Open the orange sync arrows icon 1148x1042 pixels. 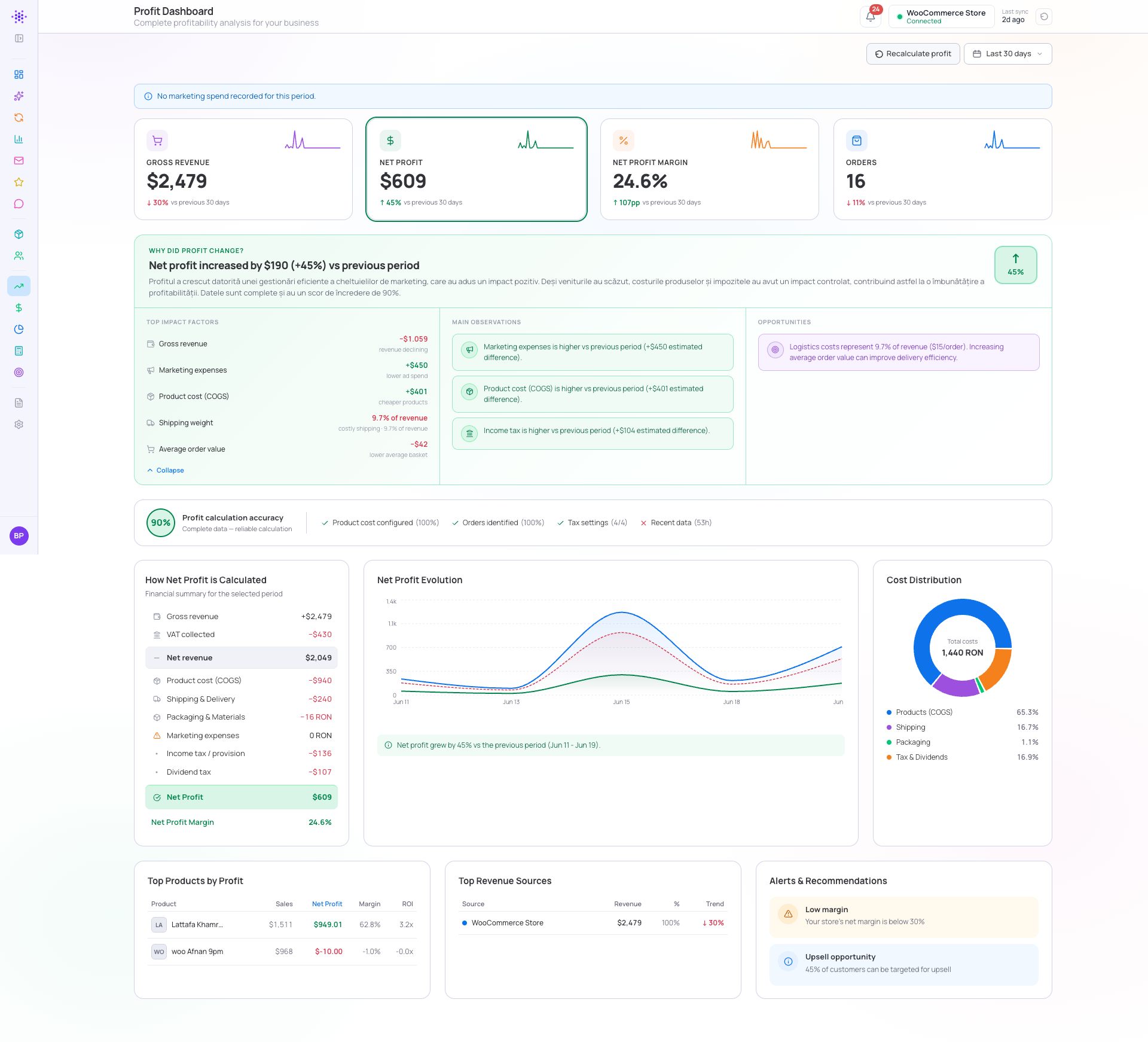19,118
